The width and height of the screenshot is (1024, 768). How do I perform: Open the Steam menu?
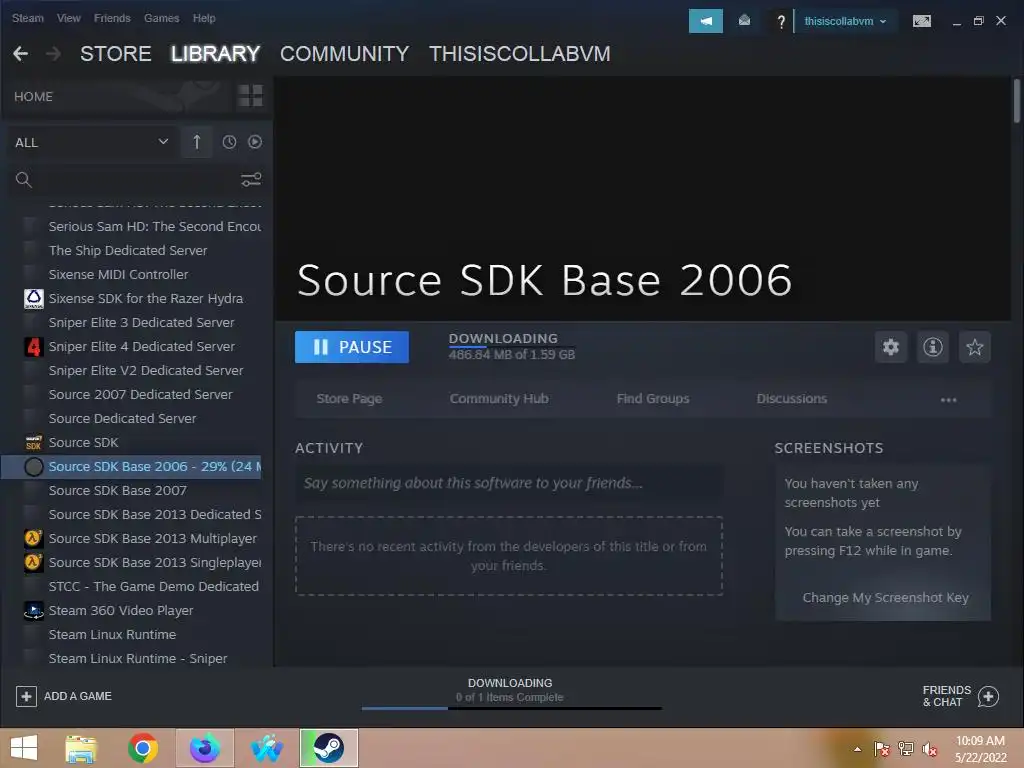click(27, 18)
